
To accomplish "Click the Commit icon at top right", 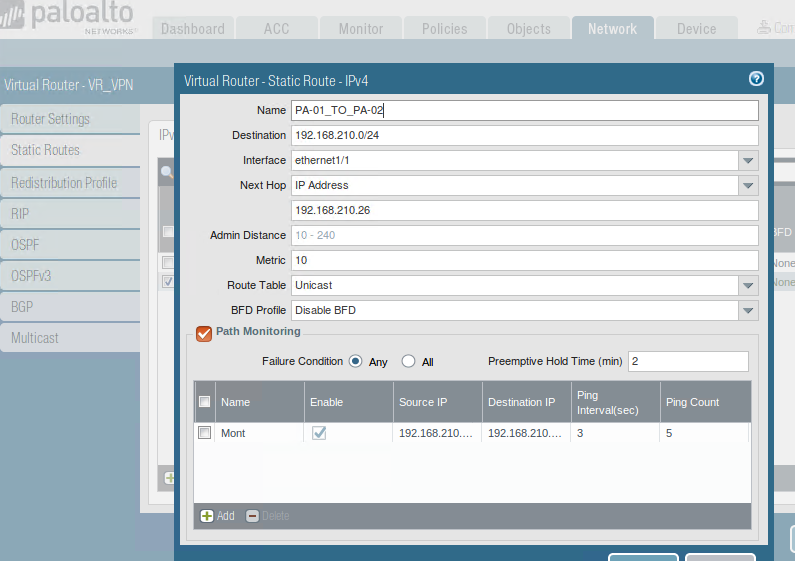I will (766, 28).
